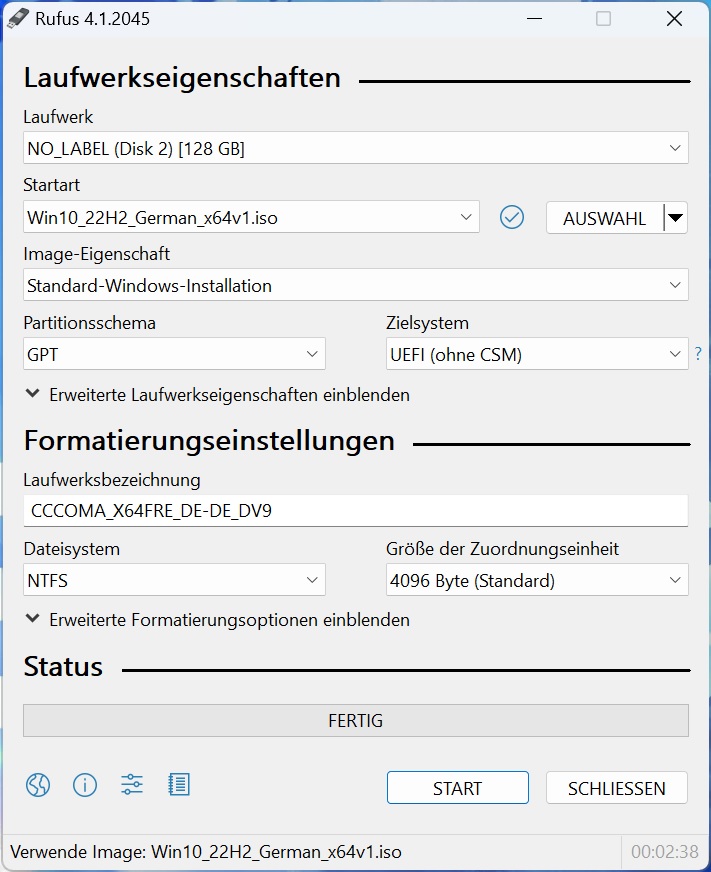Click the status text 'Verwende Image: Win10_22H2_German_x64v1.iso'
Image resolution: width=711 pixels, height=872 pixels.
(206, 852)
